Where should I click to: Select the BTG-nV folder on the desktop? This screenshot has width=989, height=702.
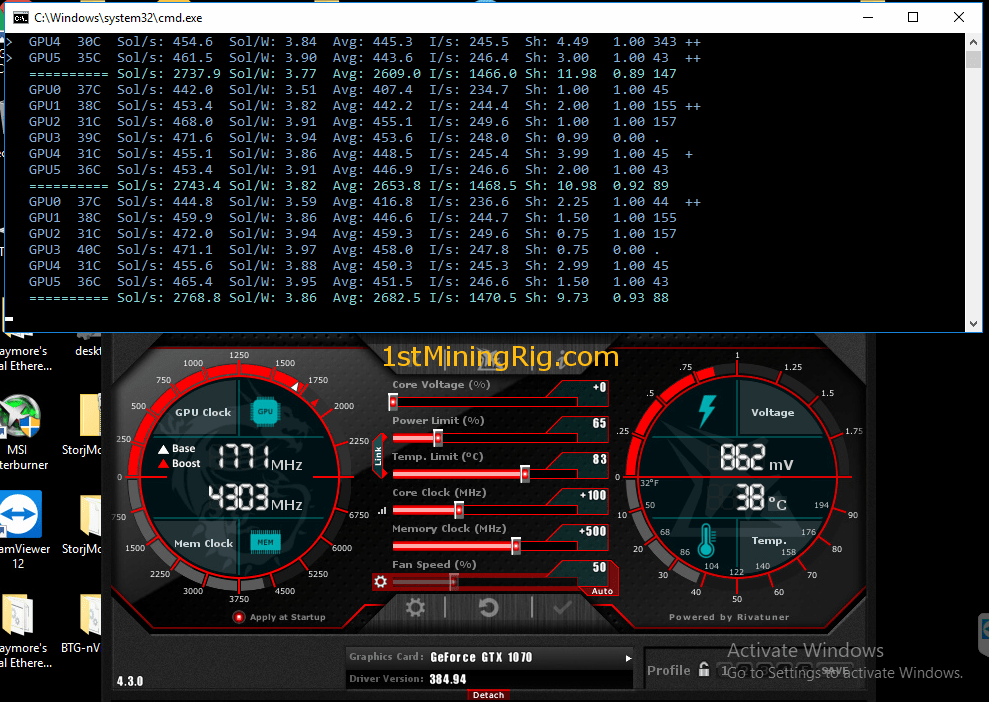81,623
